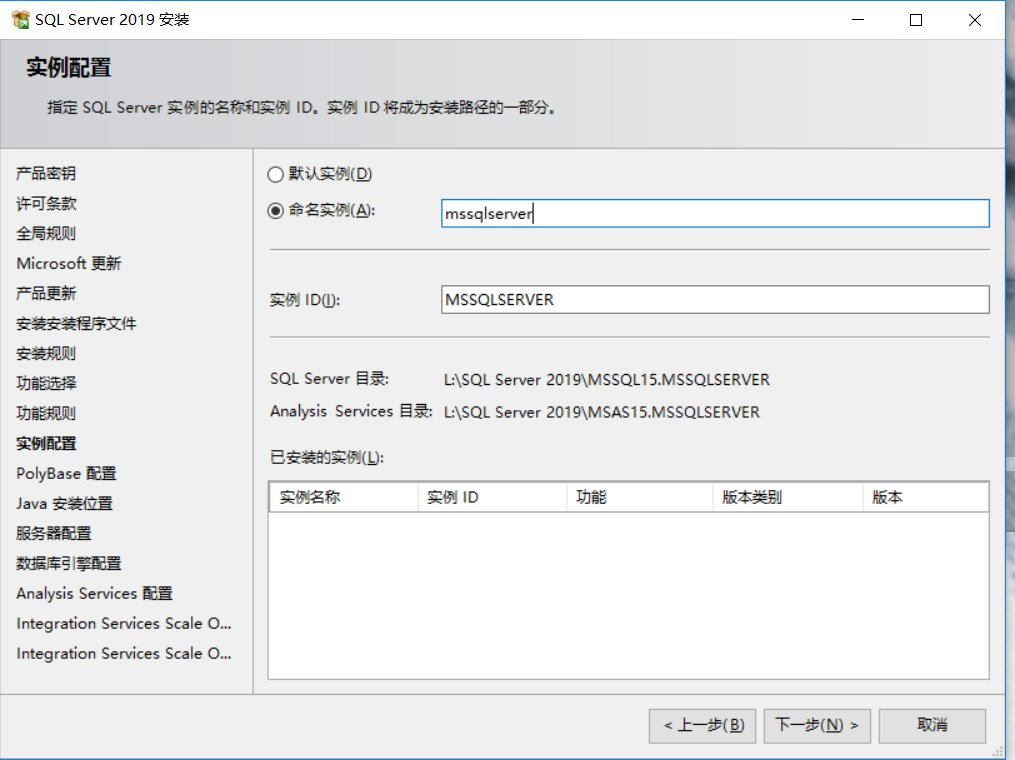The image size is (1015, 760).
Task: Click the Analysis Services 目录 path text
Action: (601, 412)
